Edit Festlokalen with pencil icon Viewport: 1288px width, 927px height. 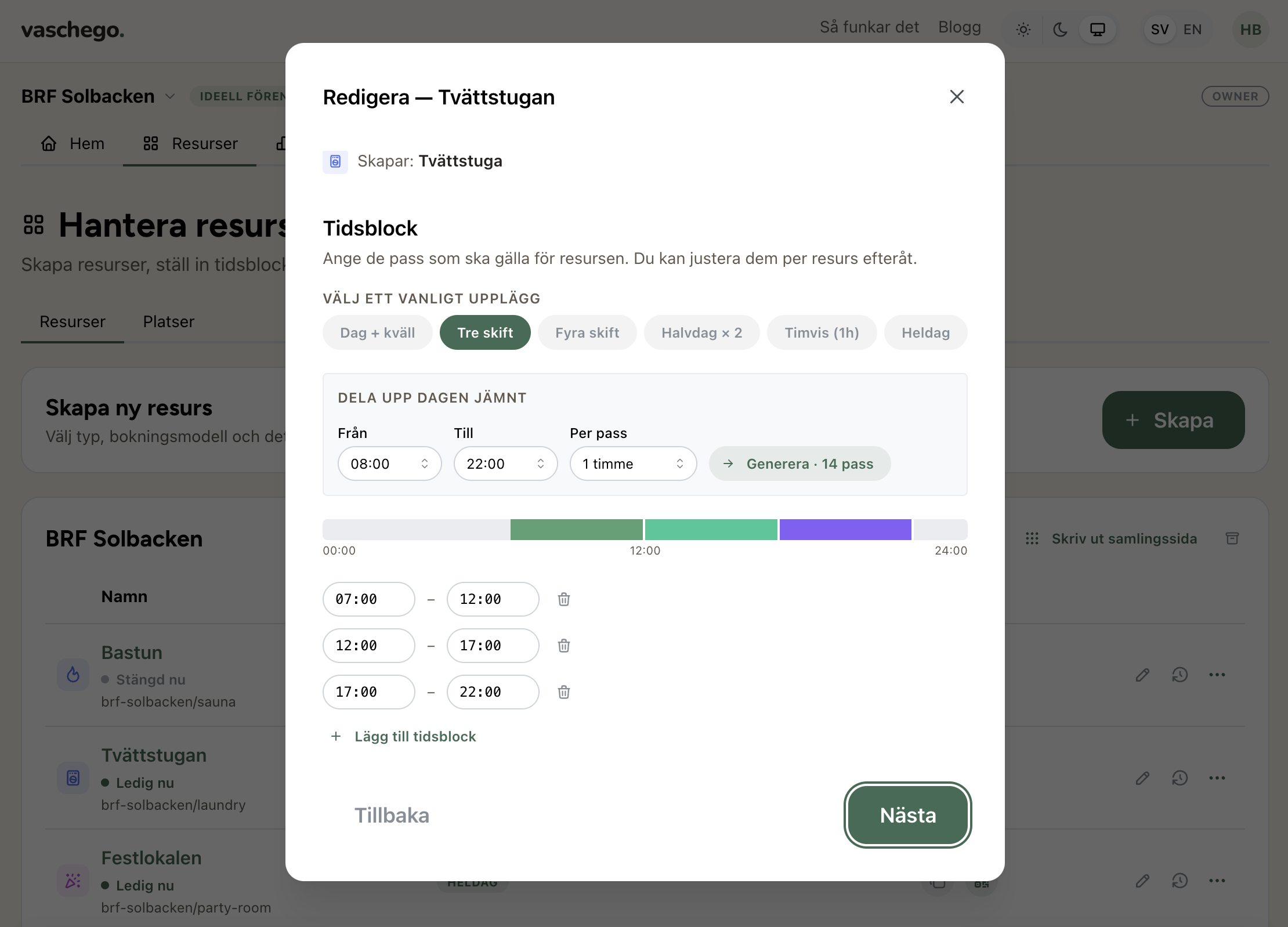[x=1142, y=881]
